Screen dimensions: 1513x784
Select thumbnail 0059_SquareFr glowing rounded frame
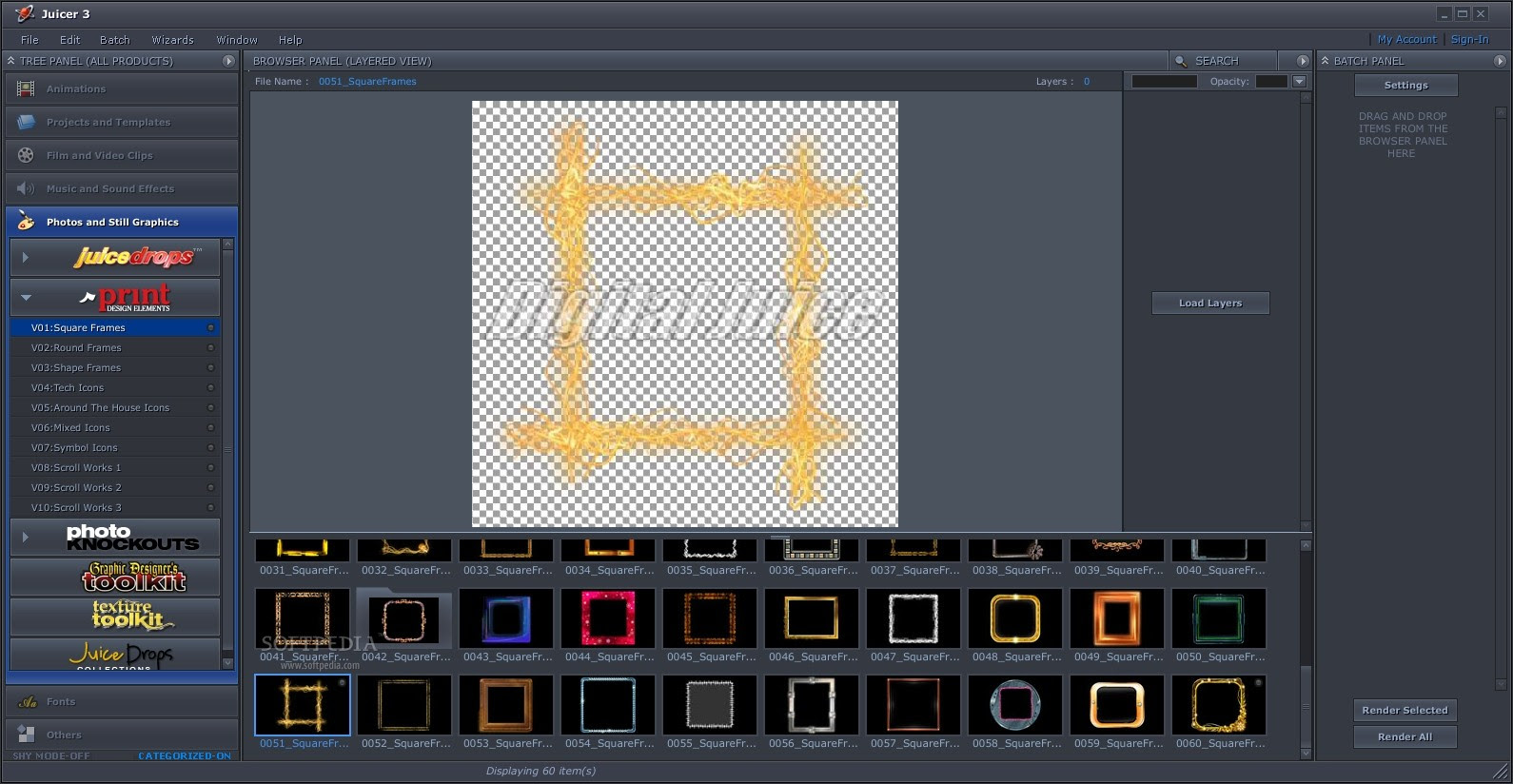click(x=1116, y=705)
